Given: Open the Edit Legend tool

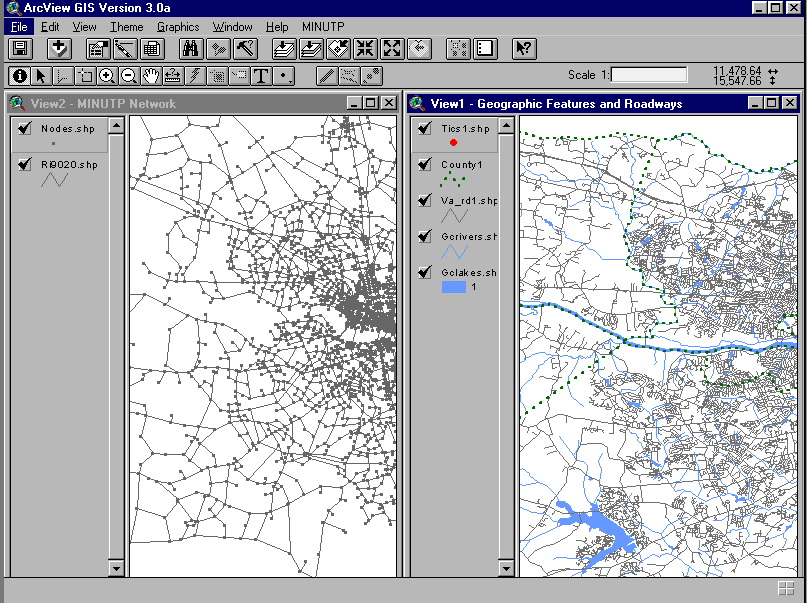Looking at the screenshot, I should pyautogui.click(x=125, y=49).
